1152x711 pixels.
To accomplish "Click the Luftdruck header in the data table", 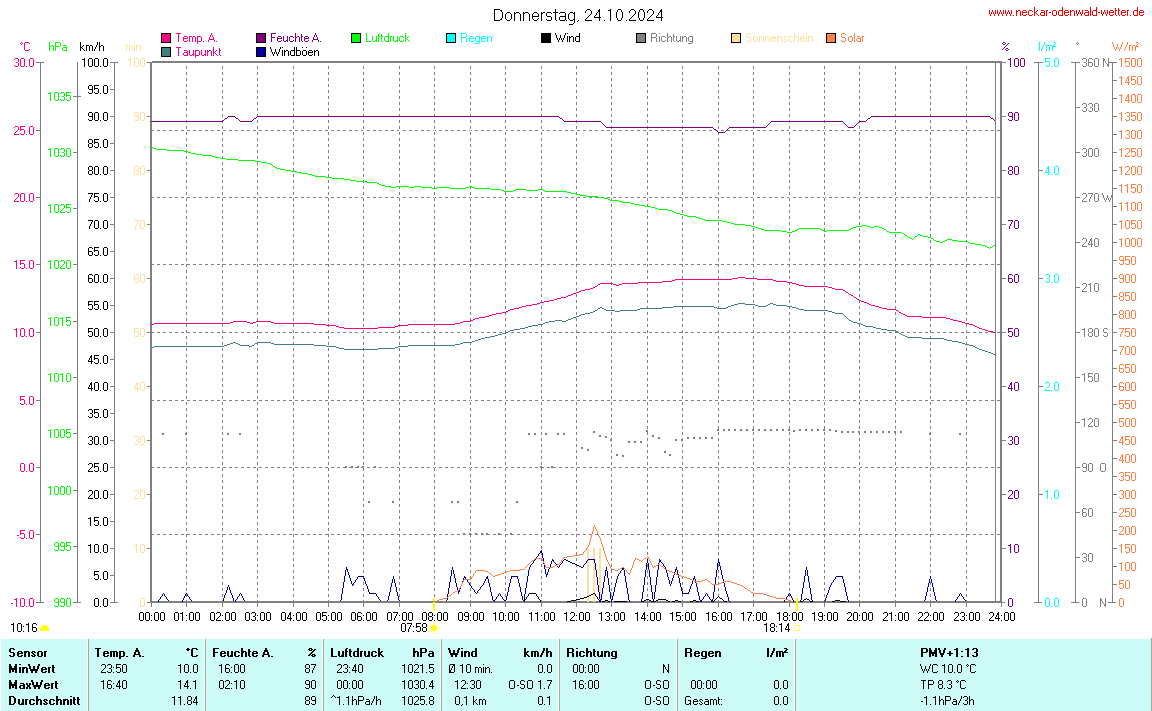I will pos(356,652).
